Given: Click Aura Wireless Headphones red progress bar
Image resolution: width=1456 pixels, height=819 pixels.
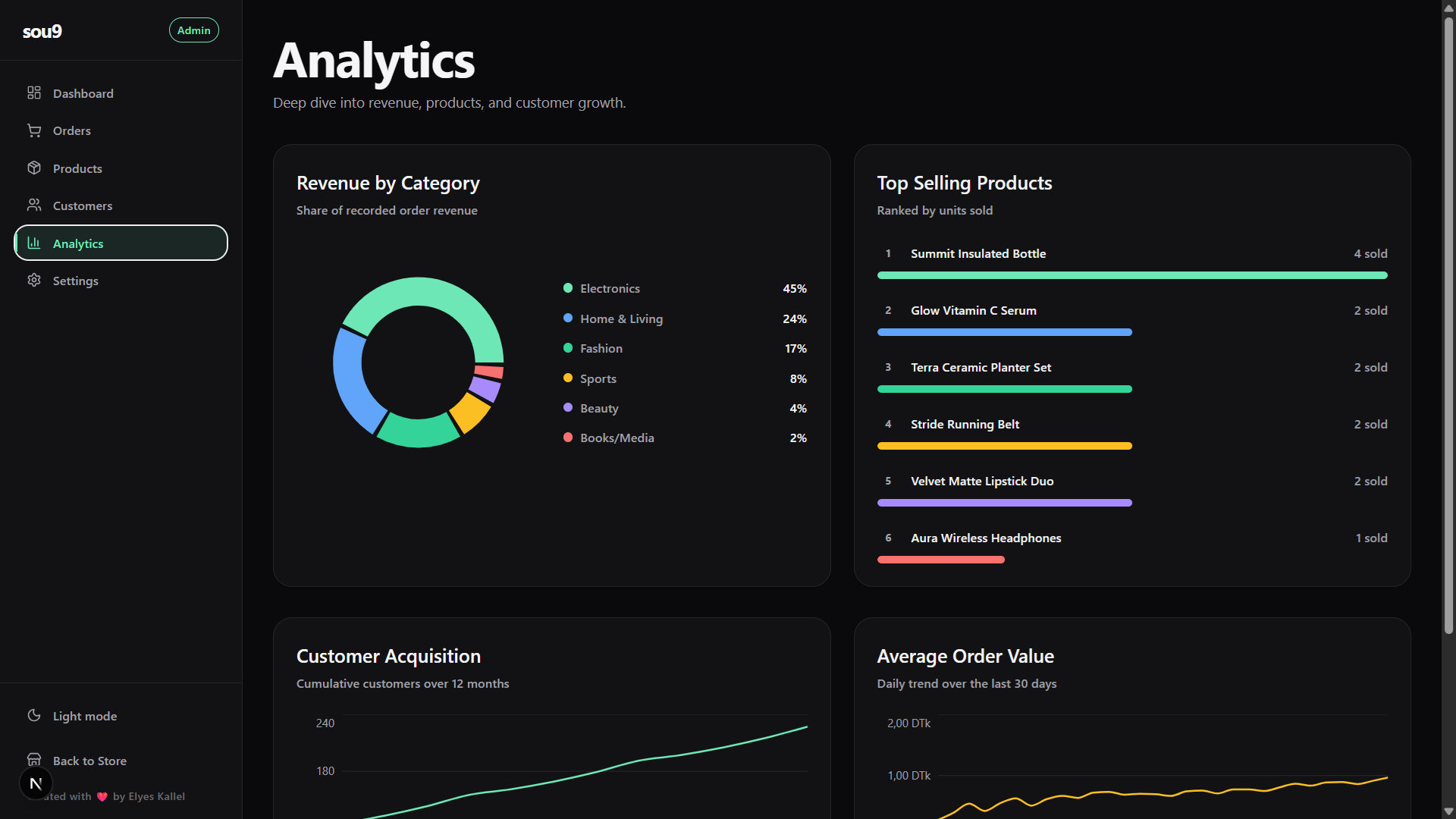Looking at the screenshot, I should coord(941,560).
